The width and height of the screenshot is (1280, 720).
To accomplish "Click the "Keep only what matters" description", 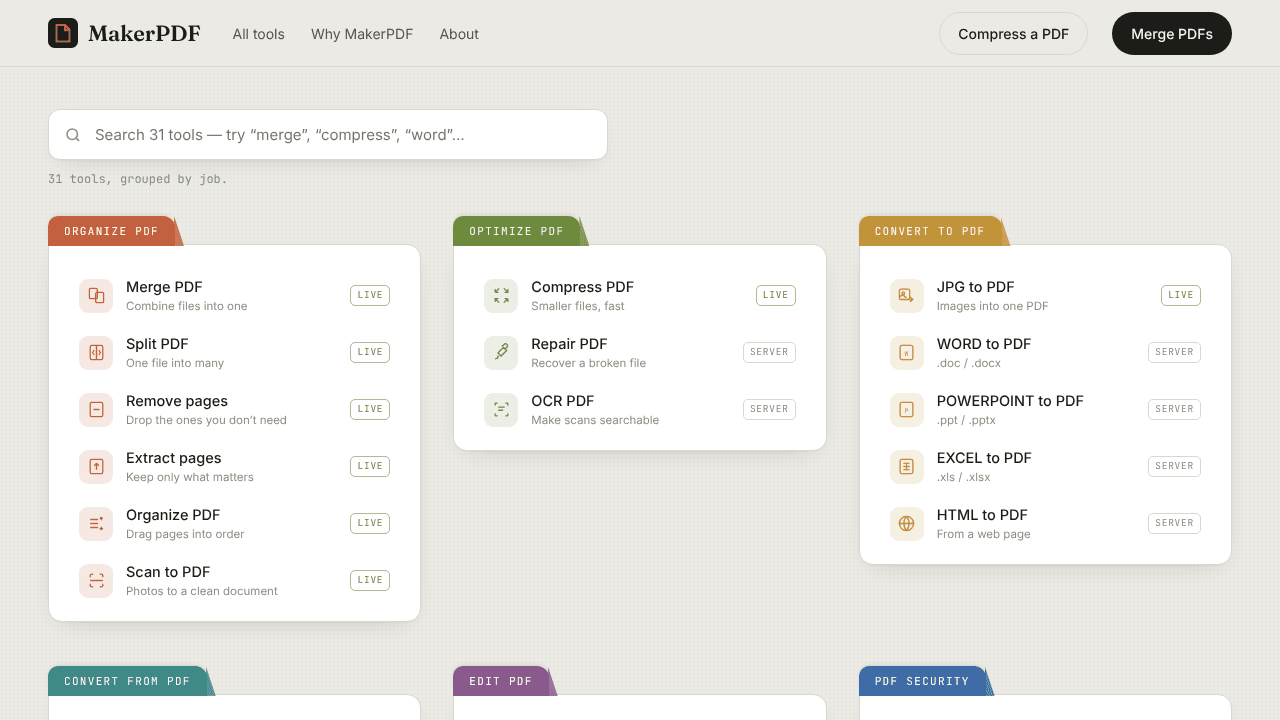I will click(x=190, y=477).
